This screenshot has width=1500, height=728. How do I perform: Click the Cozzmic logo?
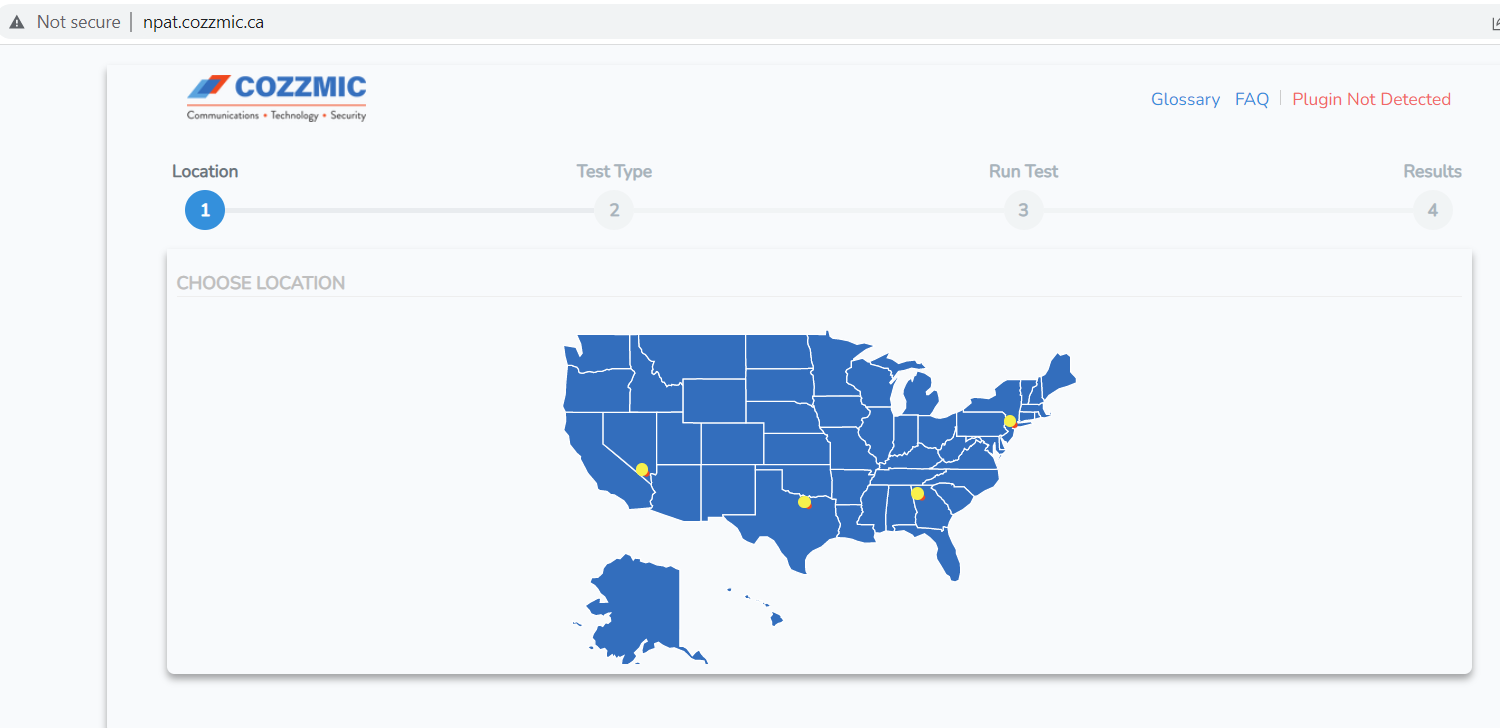tap(277, 98)
